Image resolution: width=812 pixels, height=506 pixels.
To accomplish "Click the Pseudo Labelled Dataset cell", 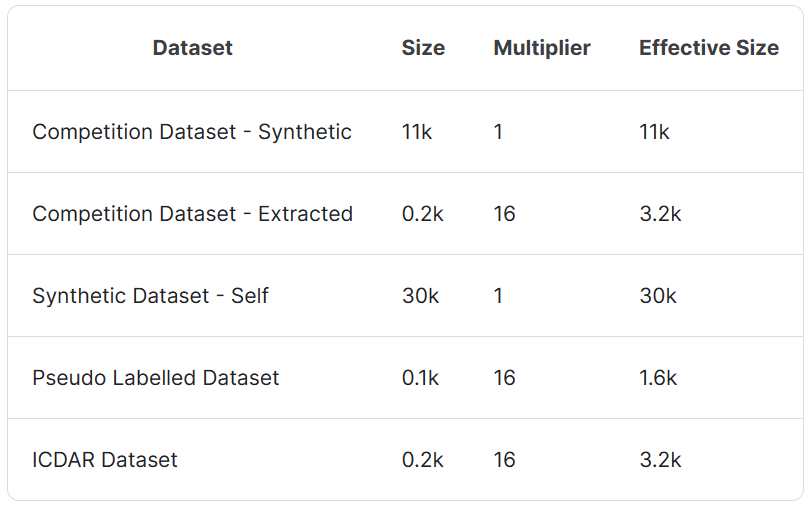I will point(156,378).
